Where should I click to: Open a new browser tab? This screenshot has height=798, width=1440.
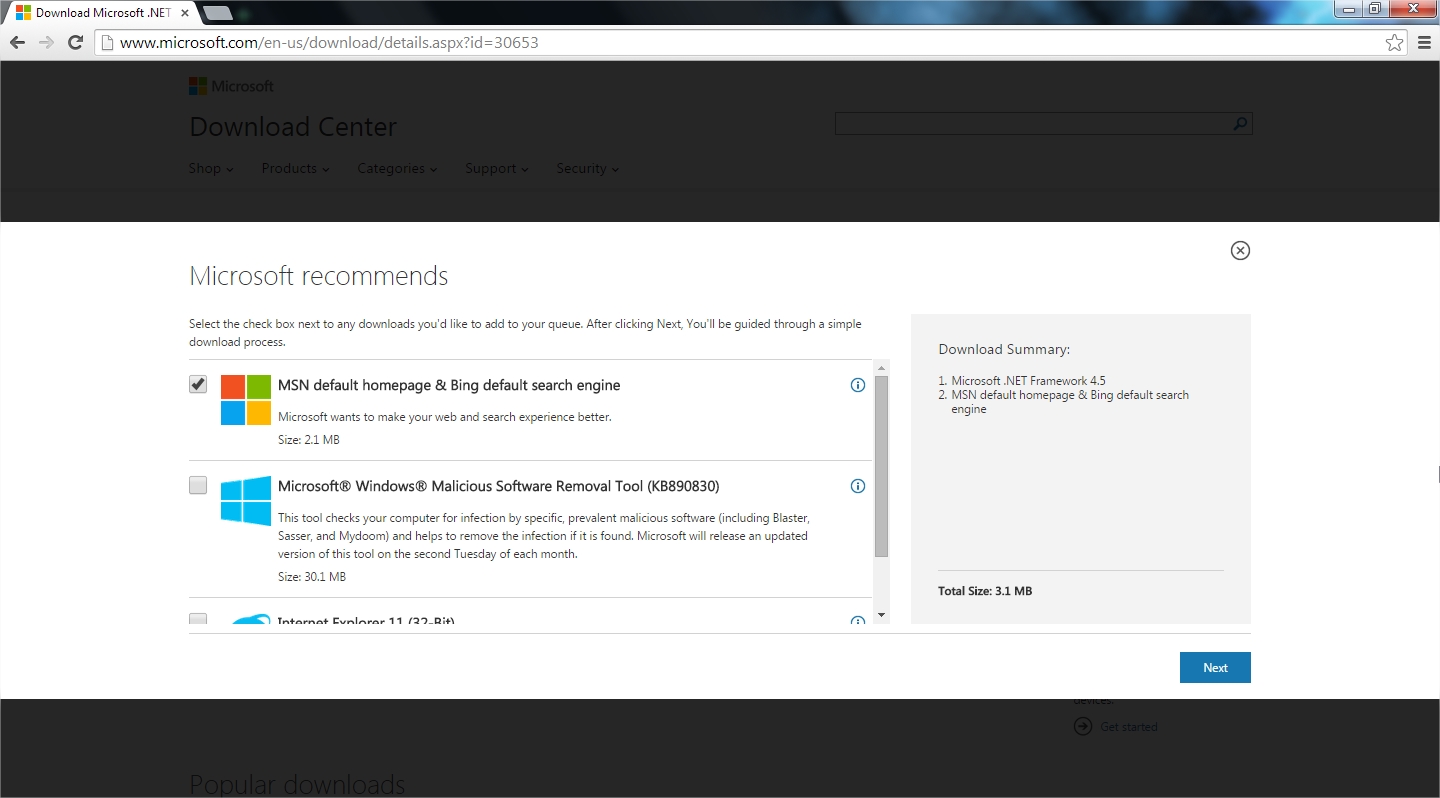(x=217, y=13)
